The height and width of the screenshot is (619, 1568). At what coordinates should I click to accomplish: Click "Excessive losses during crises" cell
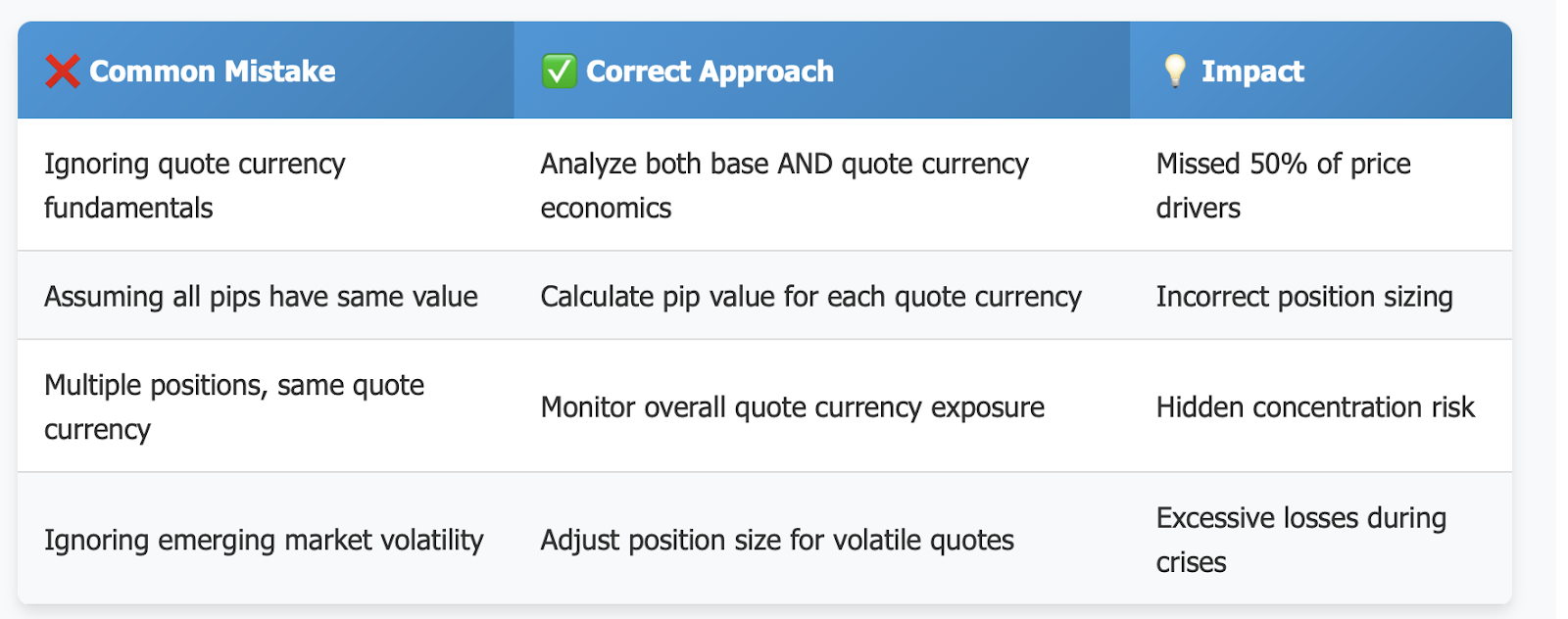(x=1300, y=540)
